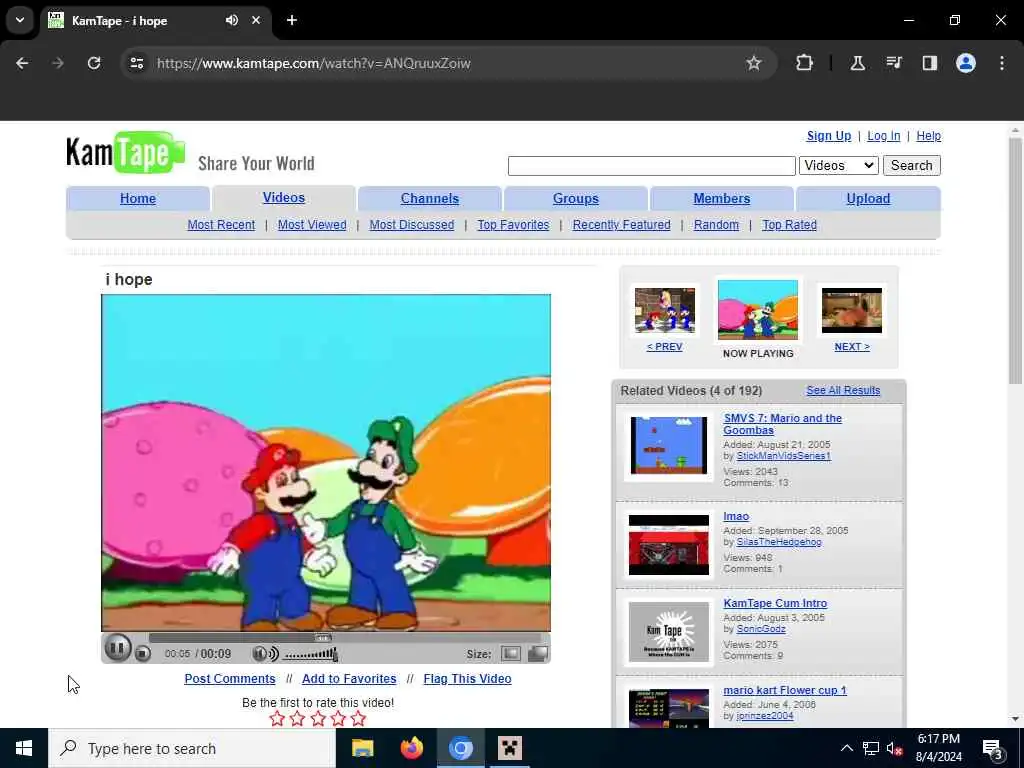Open SMVS 7: Mario and the Goombas thumbnail
The height and width of the screenshot is (768, 1024).
669,445
